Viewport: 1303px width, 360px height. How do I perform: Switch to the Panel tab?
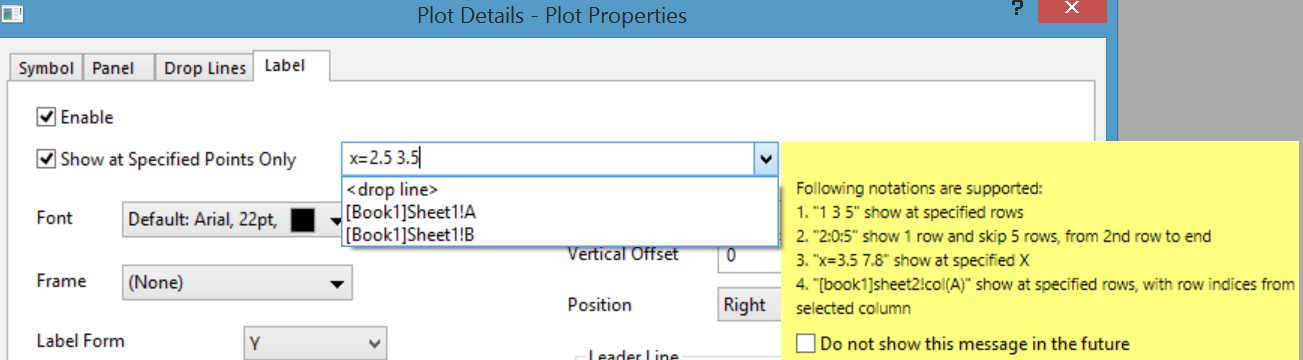click(x=119, y=68)
